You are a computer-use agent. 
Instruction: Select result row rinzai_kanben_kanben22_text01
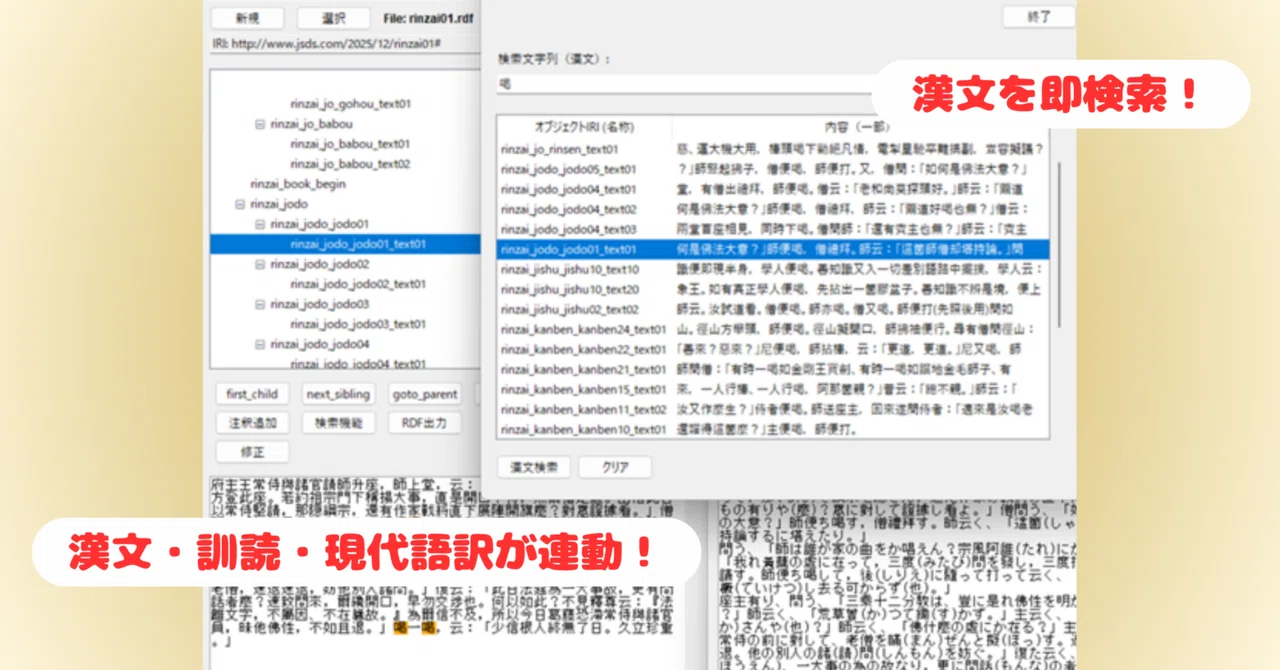tap(772, 349)
